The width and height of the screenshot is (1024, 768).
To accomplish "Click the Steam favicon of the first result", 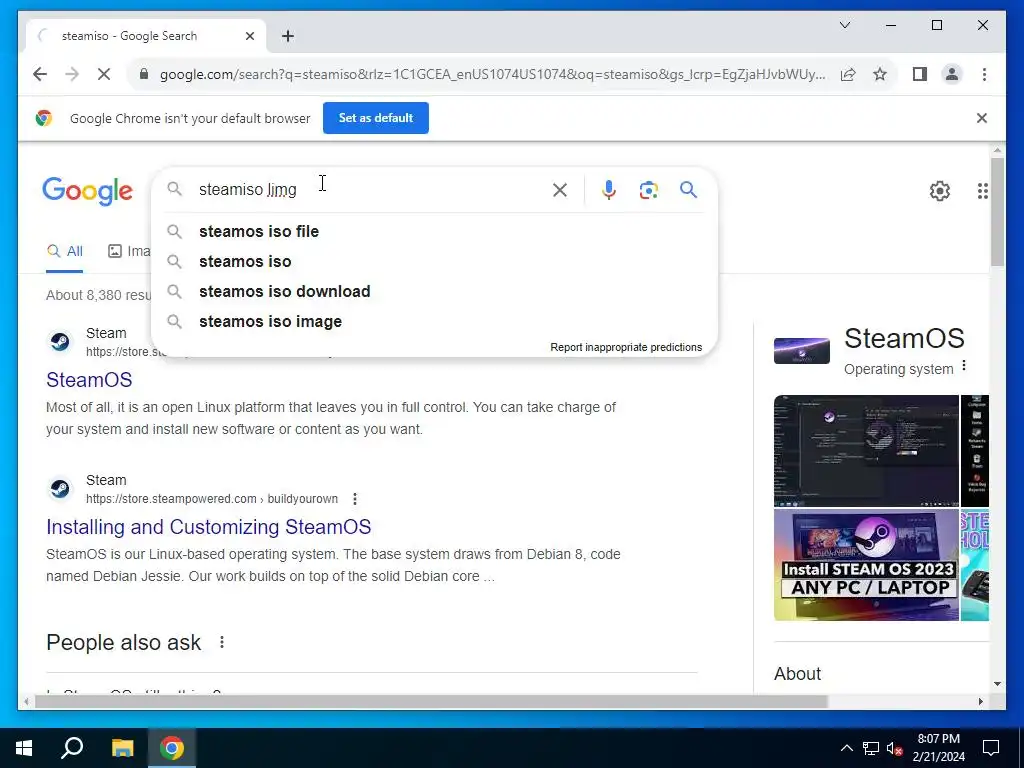I will pos(59,342).
